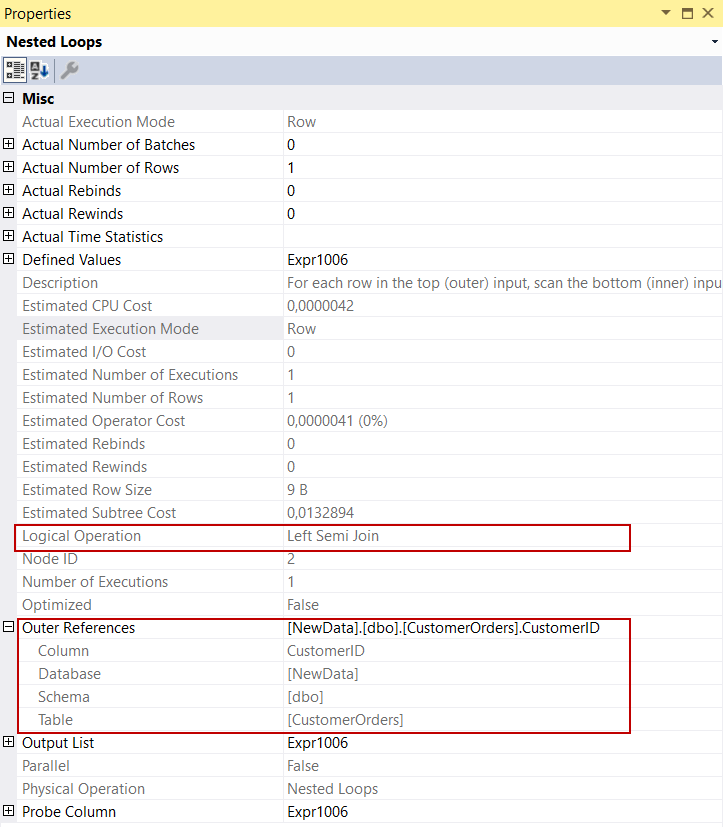
Task: Click Table value [CustomerOrders]
Action: (x=345, y=720)
